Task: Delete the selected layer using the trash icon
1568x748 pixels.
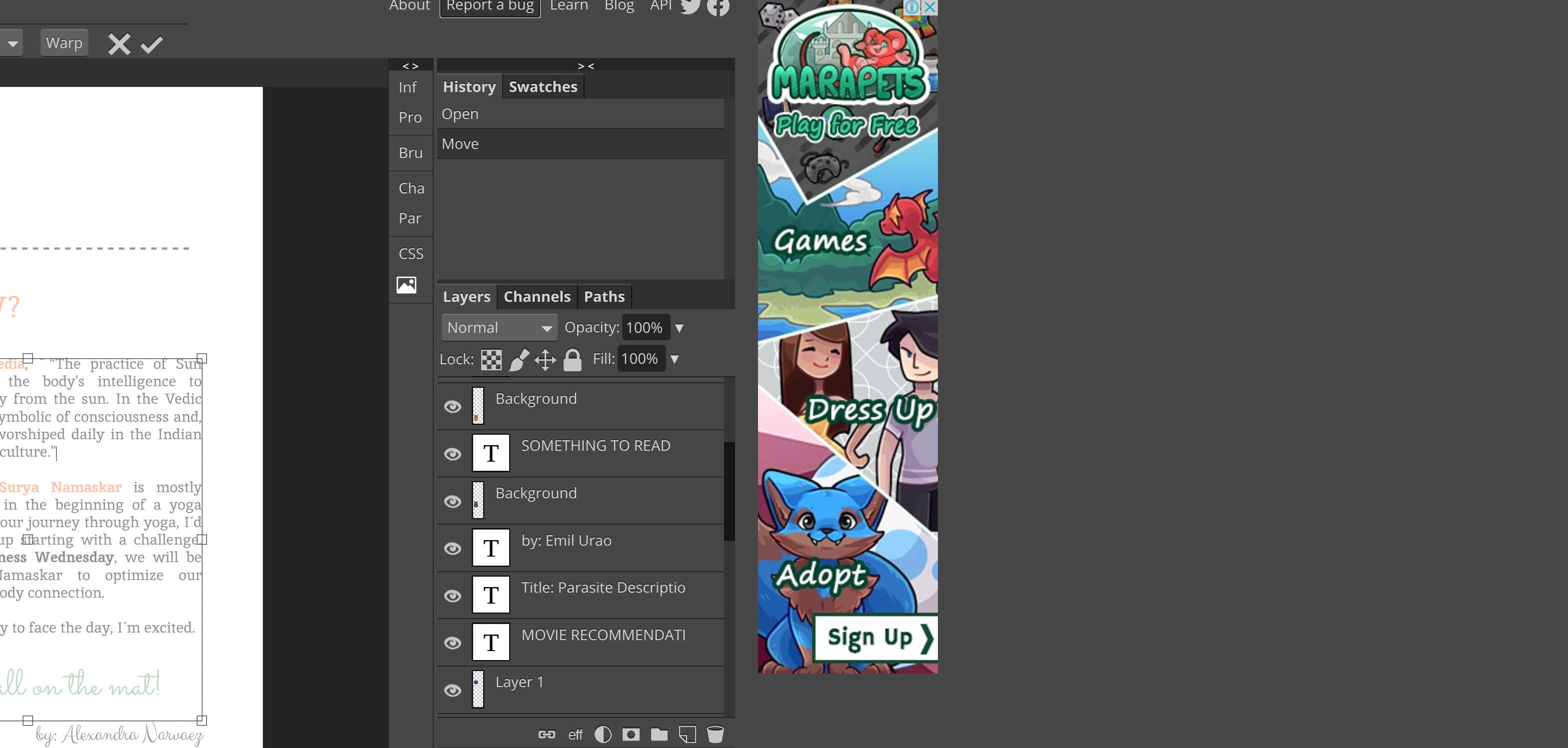Action: [715, 734]
